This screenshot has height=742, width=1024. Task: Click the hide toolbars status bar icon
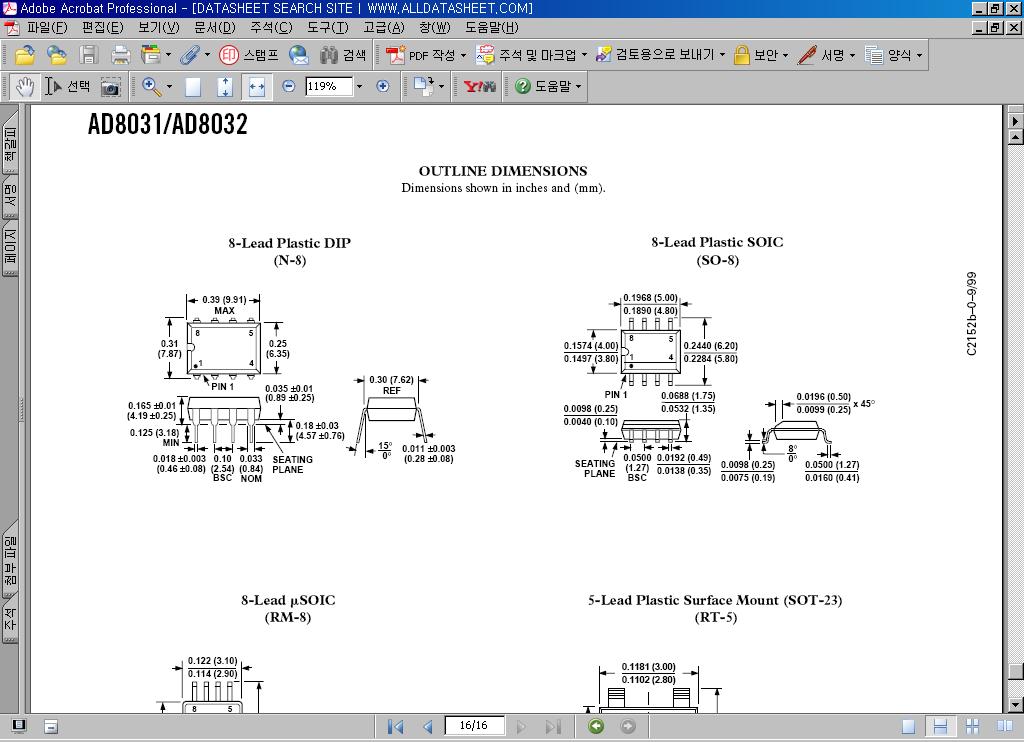pos(51,726)
